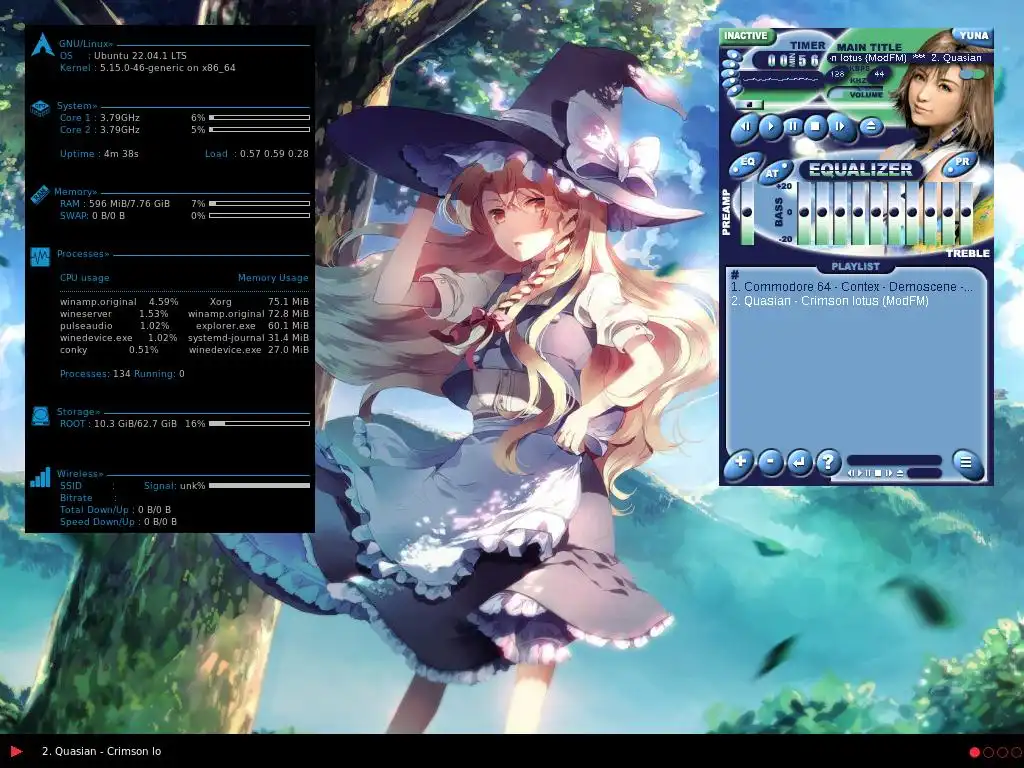Click the YUNA label badge
This screenshot has height=768, width=1024.
[x=973, y=35]
